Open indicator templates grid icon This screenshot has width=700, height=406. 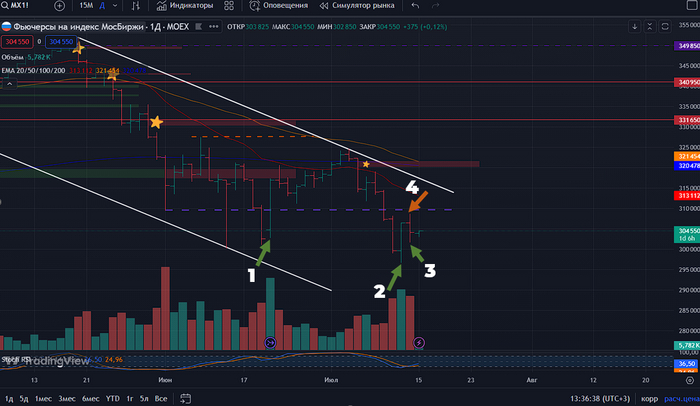pyautogui.click(x=229, y=5)
